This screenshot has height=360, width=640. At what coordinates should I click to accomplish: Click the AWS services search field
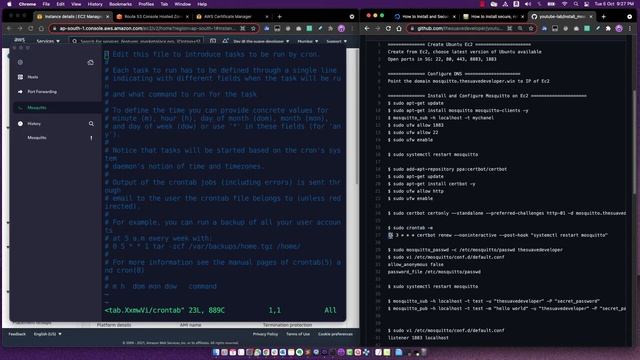[x=137, y=41]
